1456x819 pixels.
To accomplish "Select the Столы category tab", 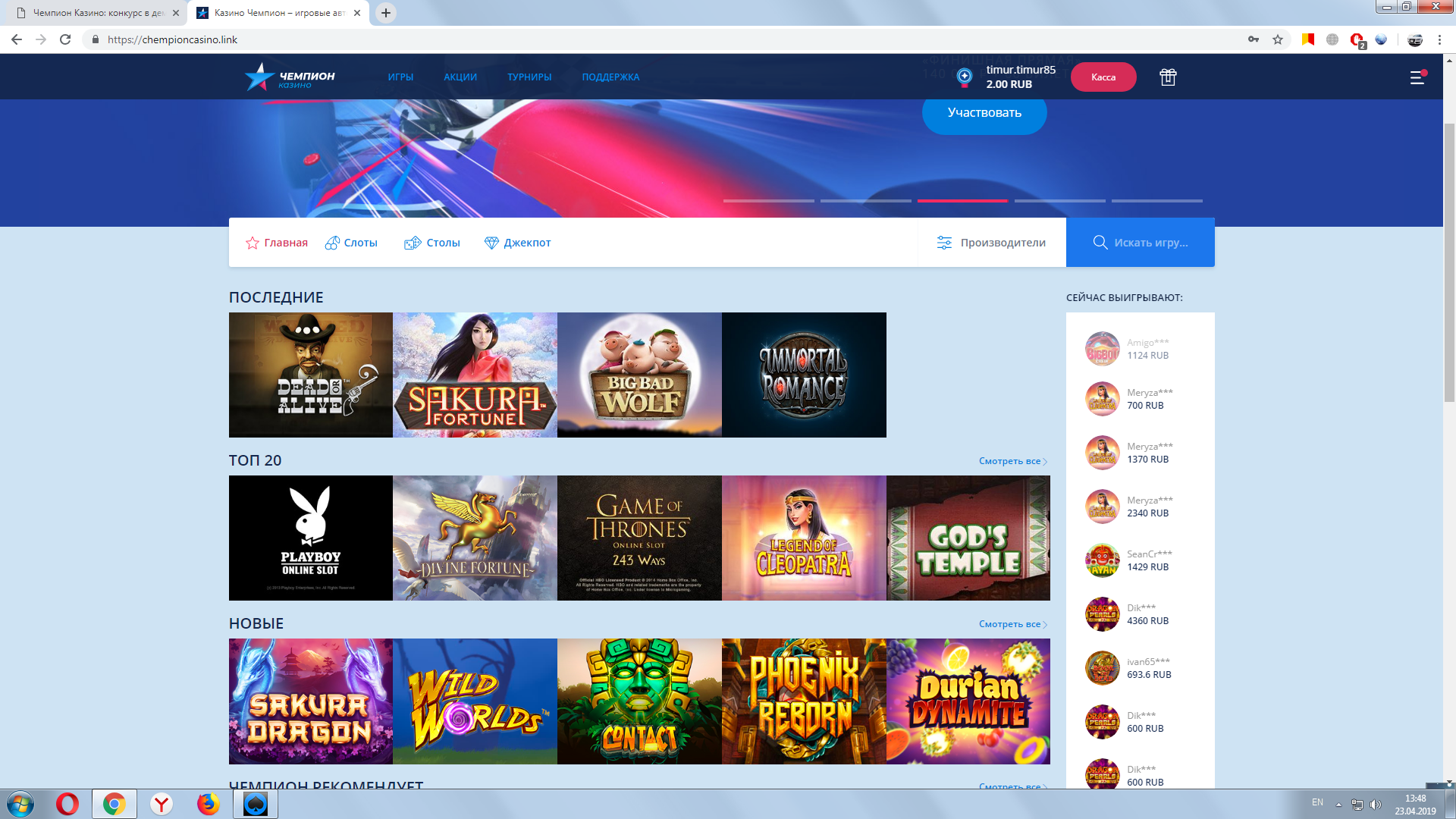I will (432, 243).
